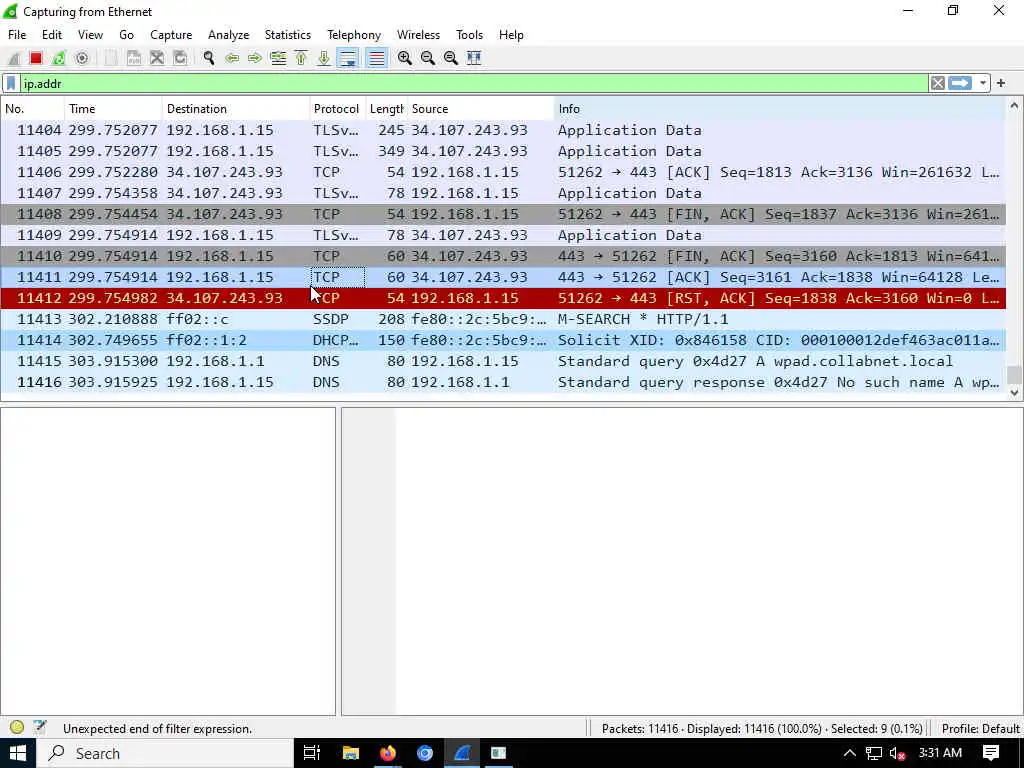Open Find a packet magnifier tool

click(209, 58)
